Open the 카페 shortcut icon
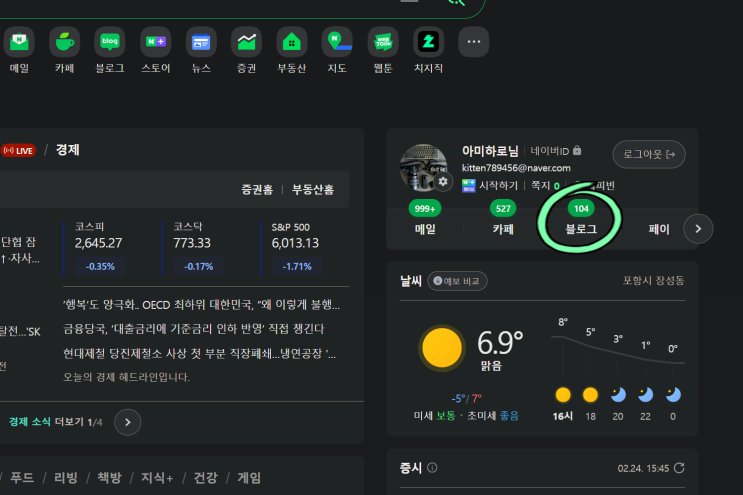The height and width of the screenshot is (495, 743). coord(64,42)
